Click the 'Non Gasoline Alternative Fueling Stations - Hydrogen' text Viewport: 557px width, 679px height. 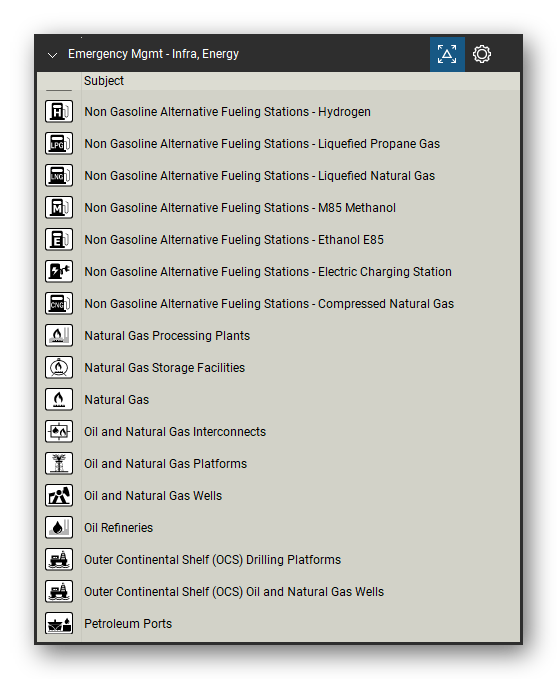tap(227, 112)
